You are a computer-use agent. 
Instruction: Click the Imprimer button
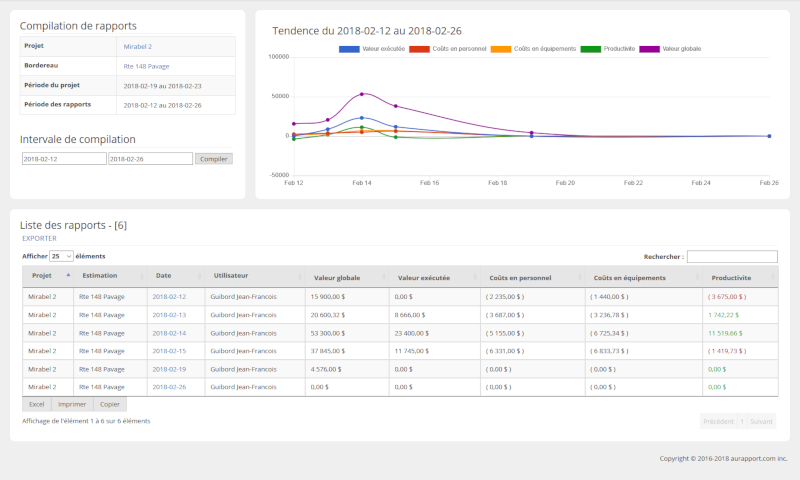tap(72, 404)
